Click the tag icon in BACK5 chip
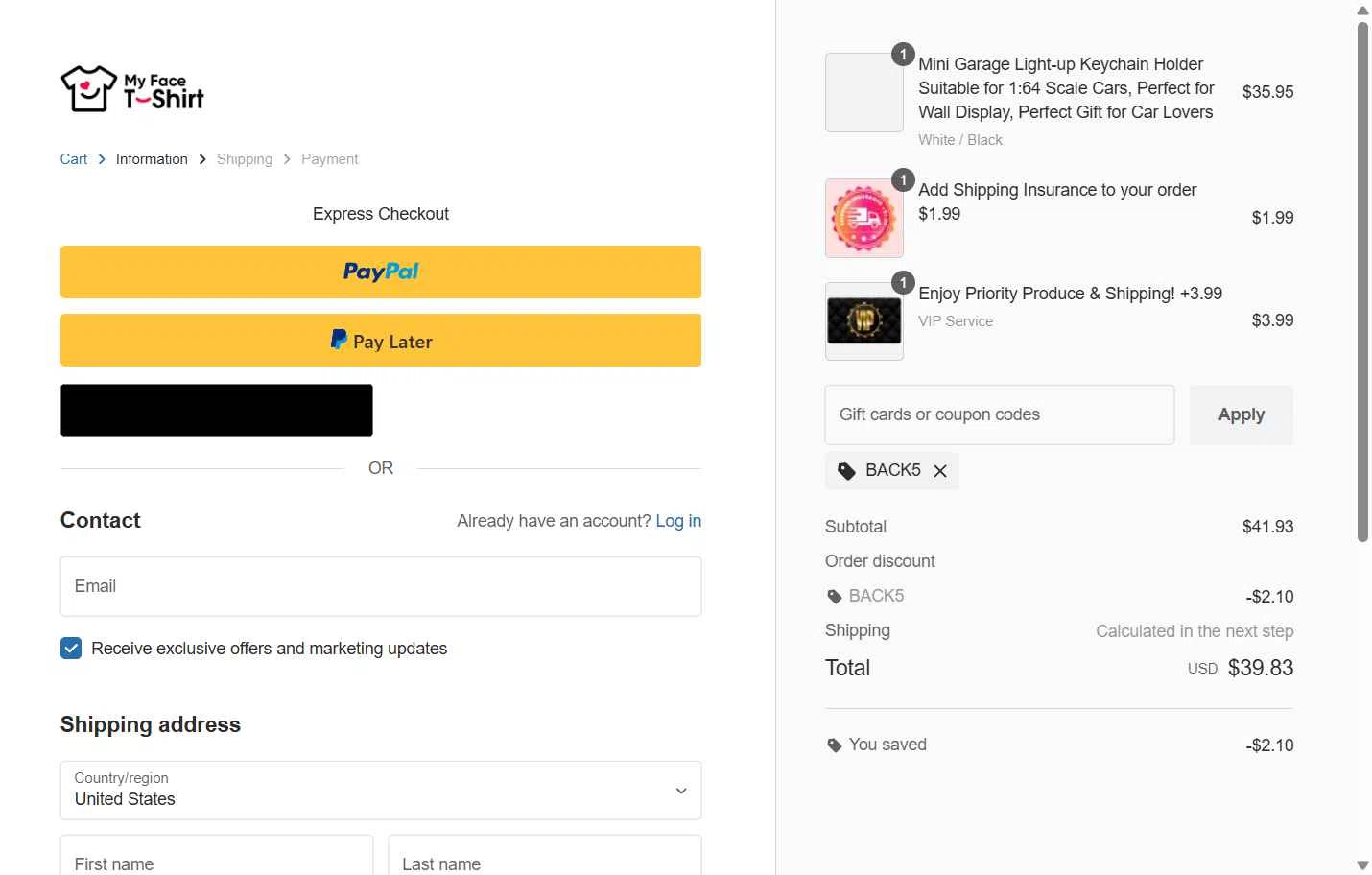 click(x=846, y=471)
